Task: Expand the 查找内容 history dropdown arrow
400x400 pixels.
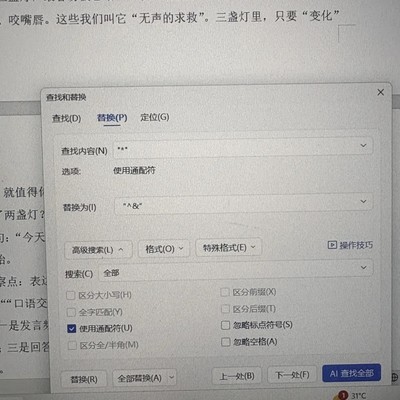Action: point(363,145)
